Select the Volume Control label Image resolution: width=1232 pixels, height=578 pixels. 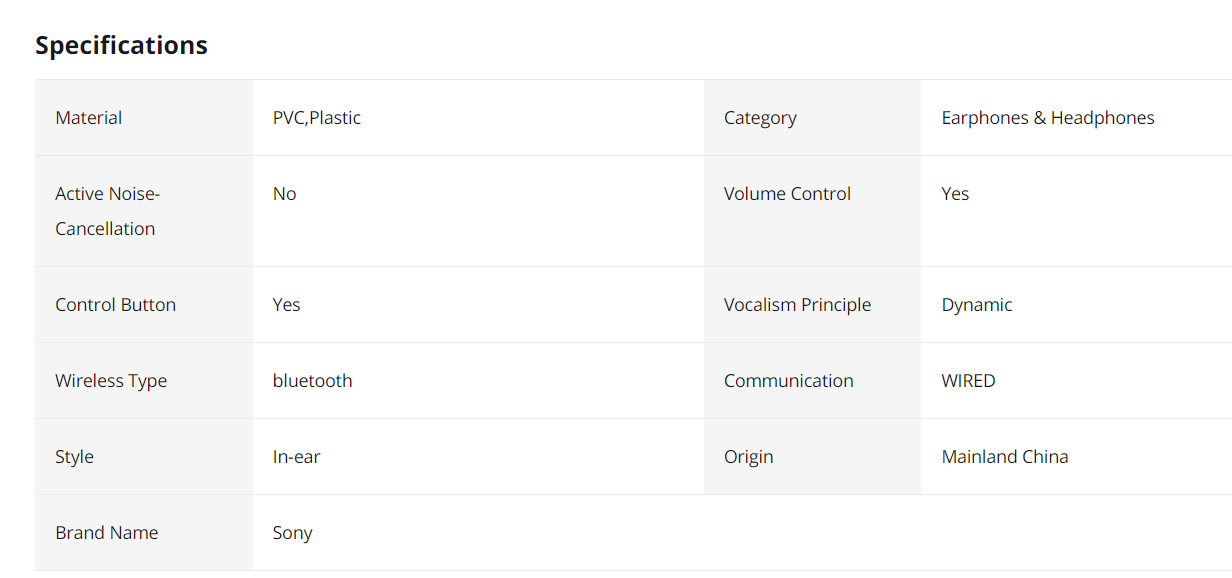[787, 194]
